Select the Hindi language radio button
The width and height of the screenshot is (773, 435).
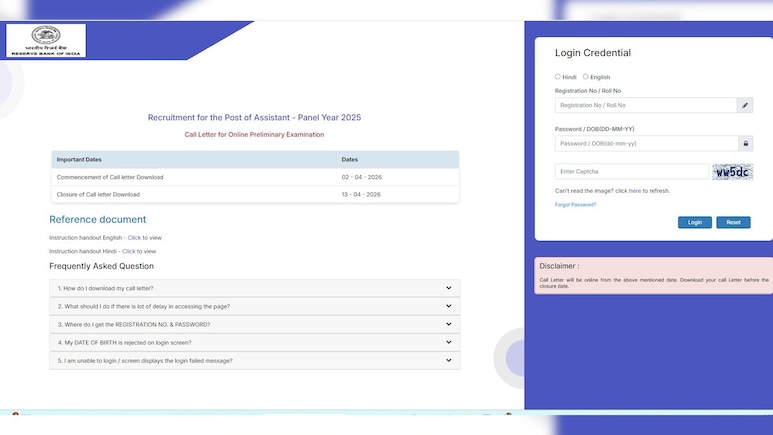click(558, 77)
